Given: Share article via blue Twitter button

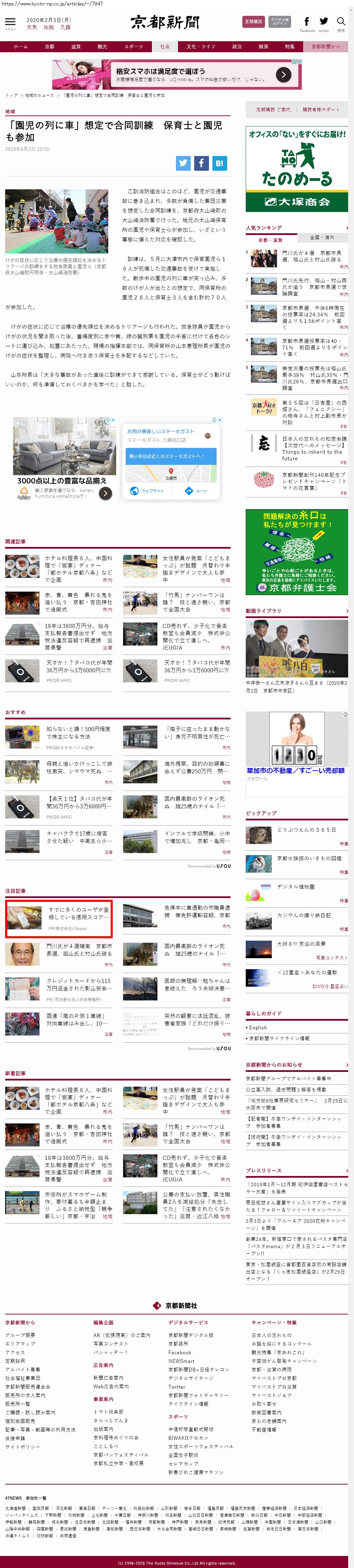Looking at the screenshot, I should click(x=183, y=163).
